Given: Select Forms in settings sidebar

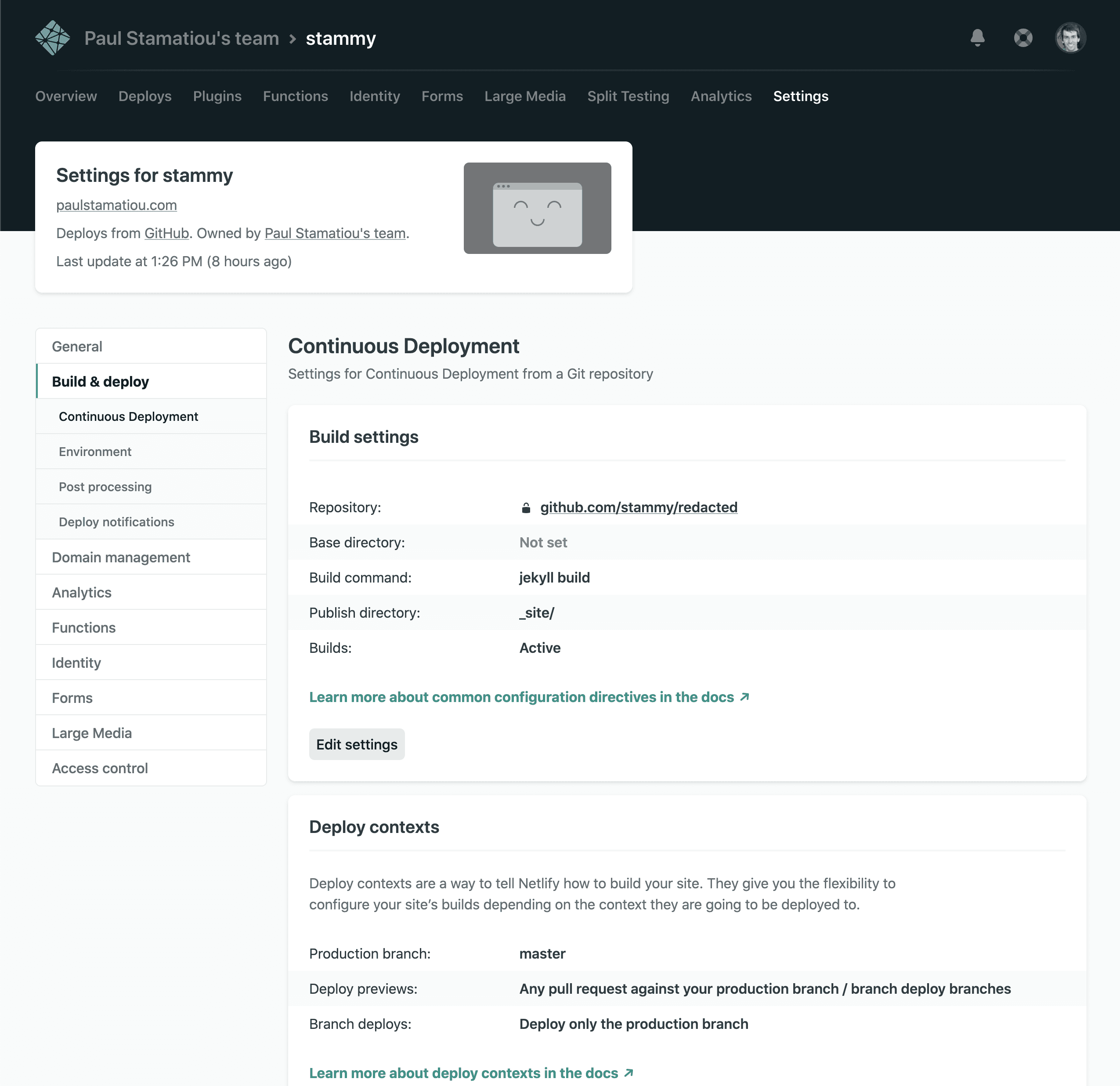Looking at the screenshot, I should [x=151, y=698].
